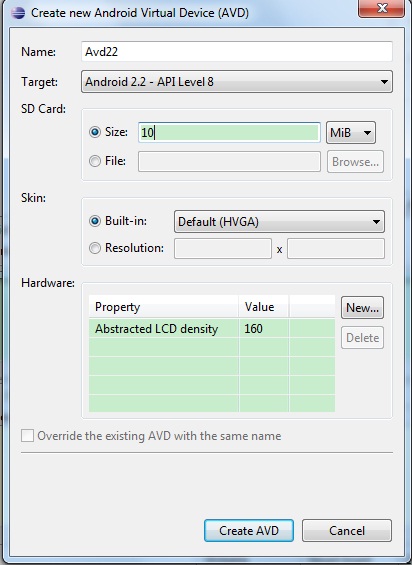Screen dimensions: 412x565
Task: Click the SD Card size field showing 10
Action: (229, 132)
